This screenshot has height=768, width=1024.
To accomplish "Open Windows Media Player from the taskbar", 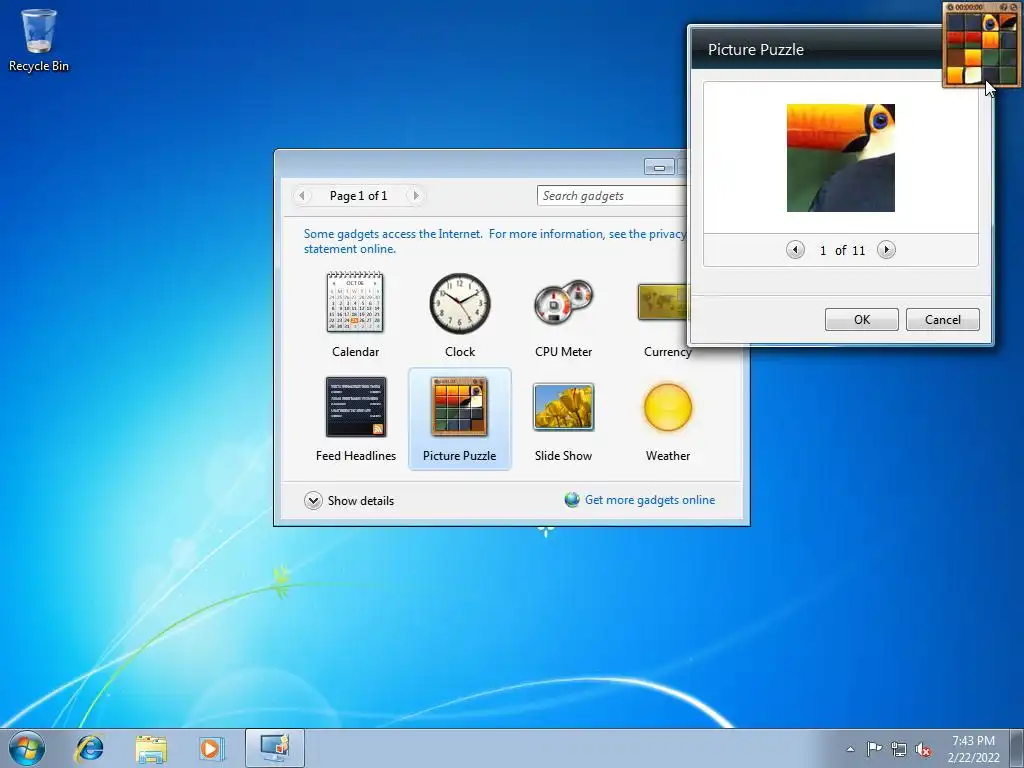I will click(211, 748).
